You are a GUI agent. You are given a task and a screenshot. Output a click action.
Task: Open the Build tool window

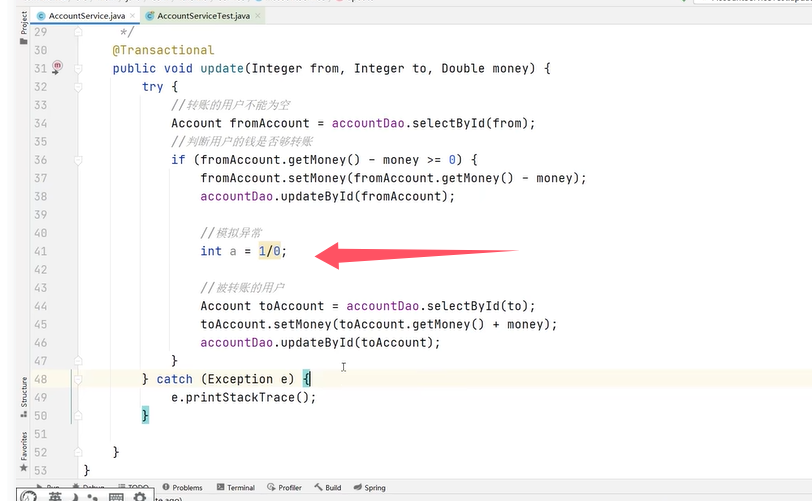[328, 488]
